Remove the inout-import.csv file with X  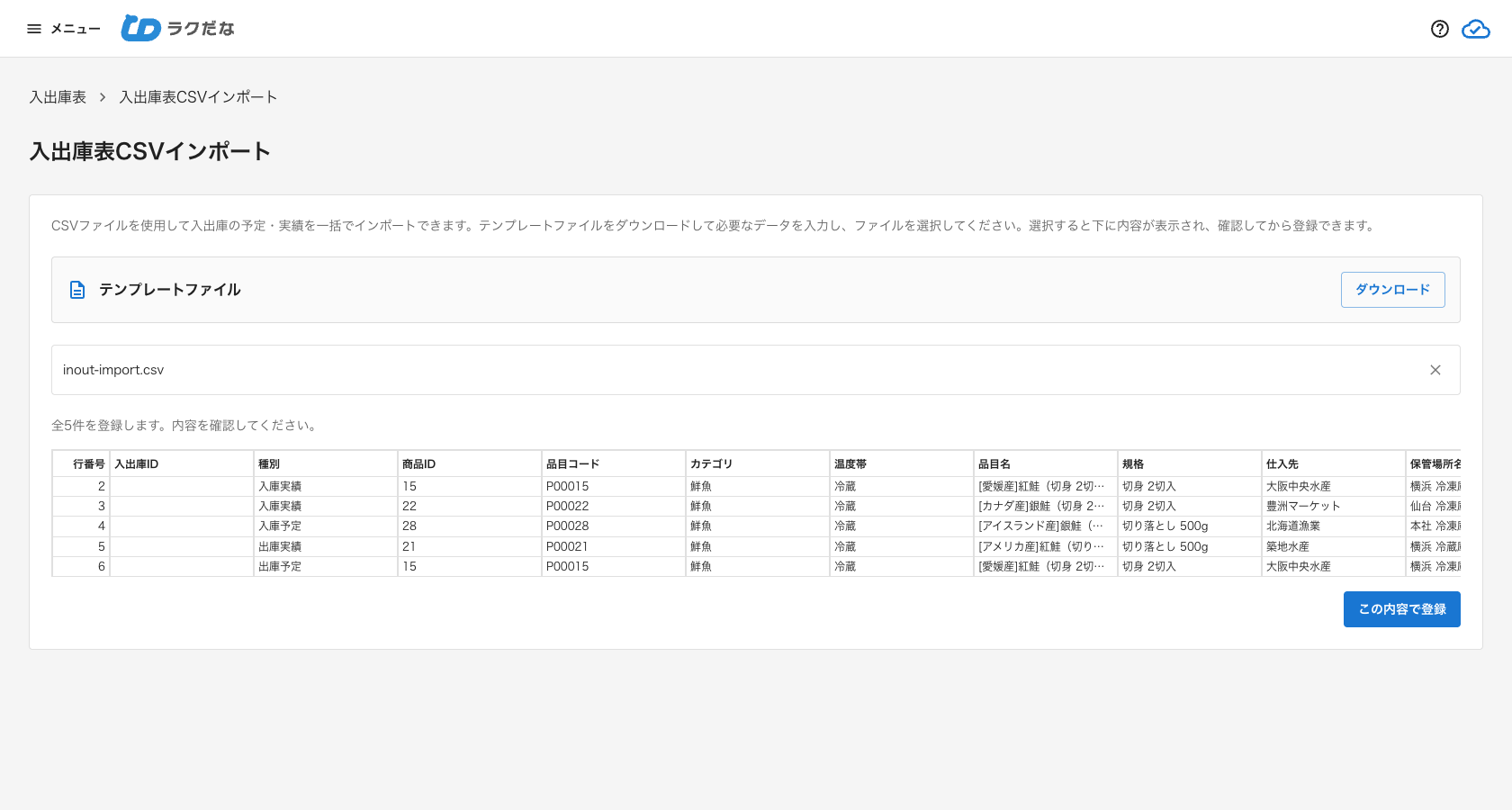(x=1435, y=370)
